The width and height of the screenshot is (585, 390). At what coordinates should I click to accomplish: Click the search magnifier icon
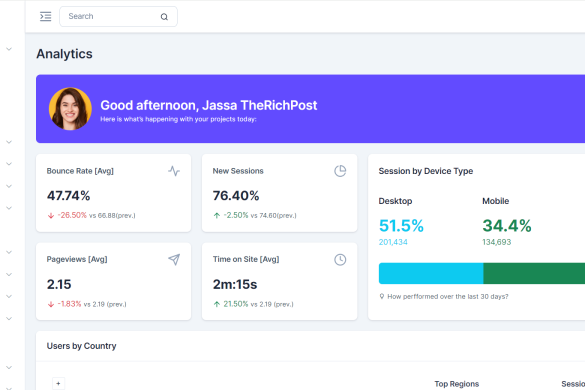(164, 17)
